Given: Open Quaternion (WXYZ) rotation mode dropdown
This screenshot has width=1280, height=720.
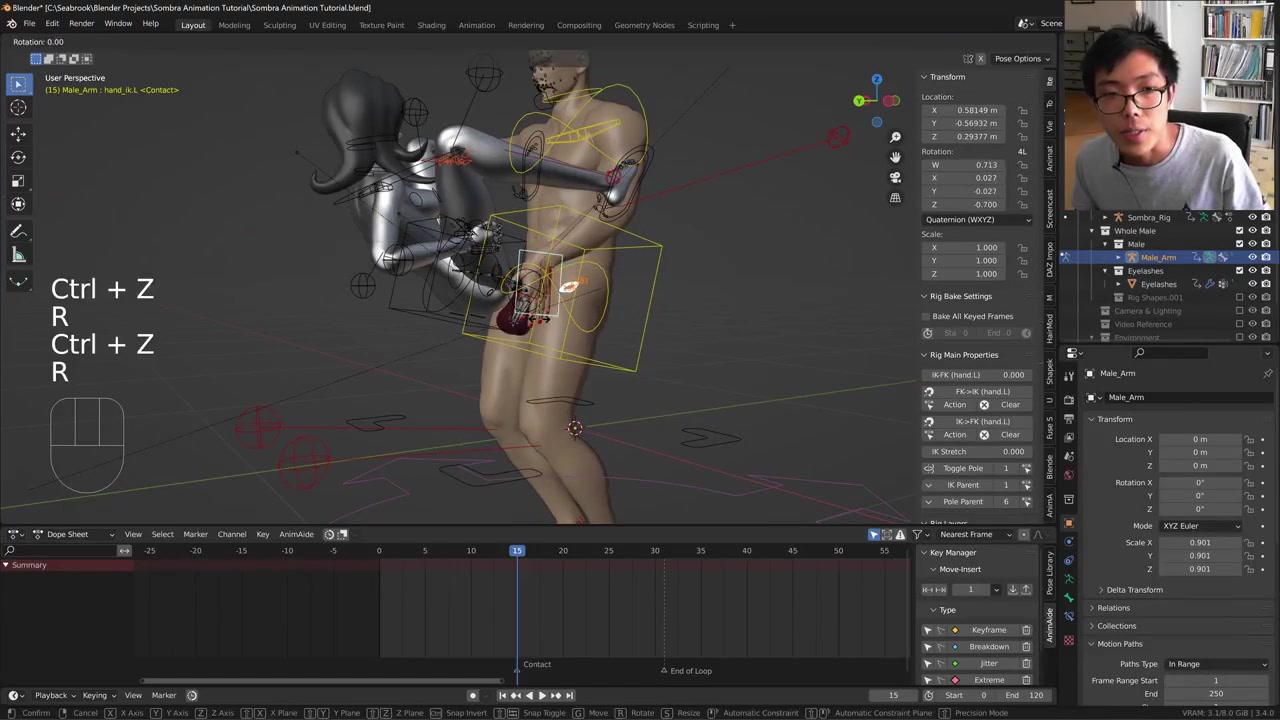Looking at the screenshot, I should coord(977,219).
